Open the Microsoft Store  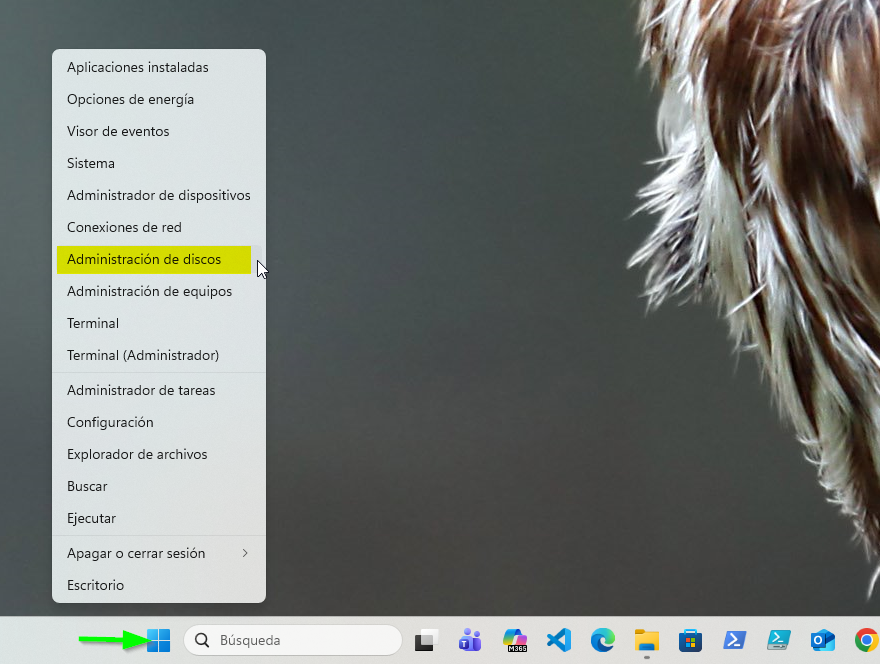(690, 640)
